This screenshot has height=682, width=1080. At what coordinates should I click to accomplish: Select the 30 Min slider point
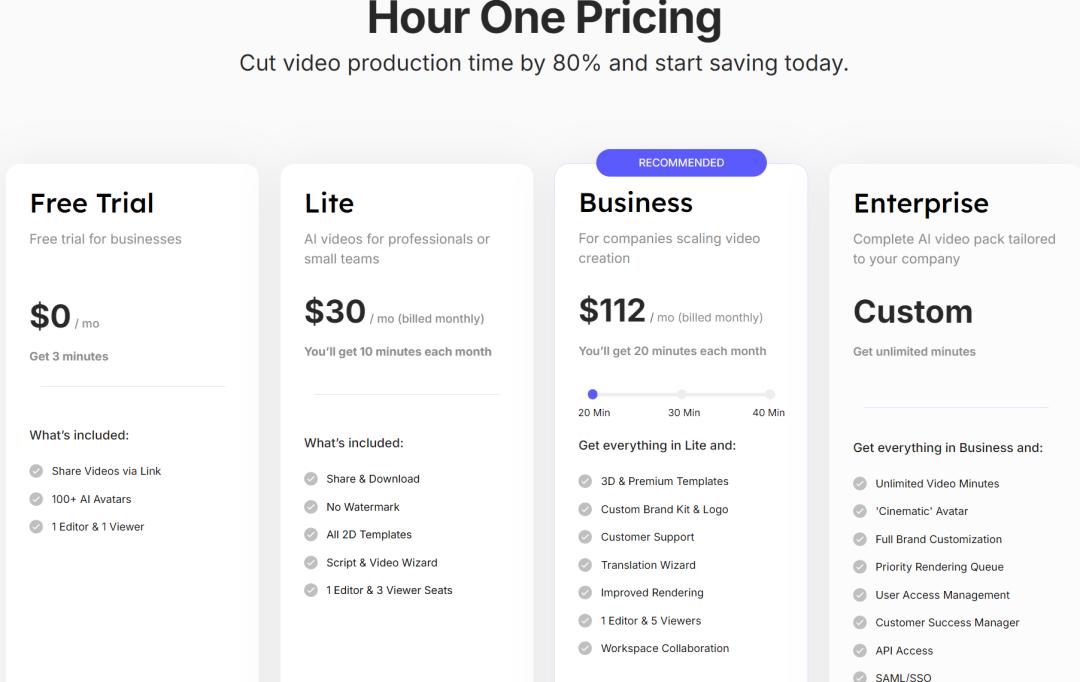click(682, 394)
